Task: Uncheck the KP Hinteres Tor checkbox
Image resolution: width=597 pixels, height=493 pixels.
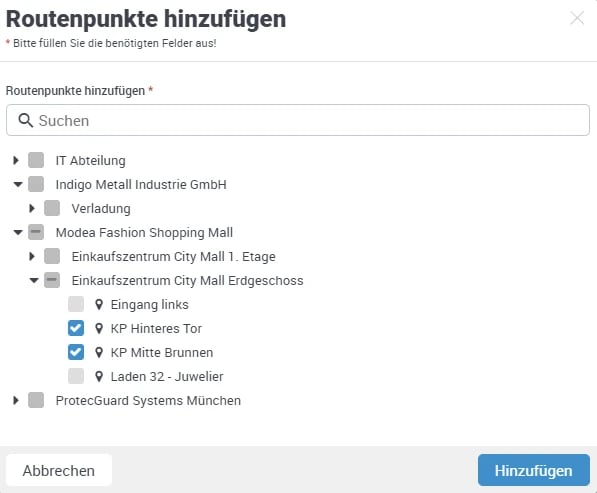Action: [76, 328]
